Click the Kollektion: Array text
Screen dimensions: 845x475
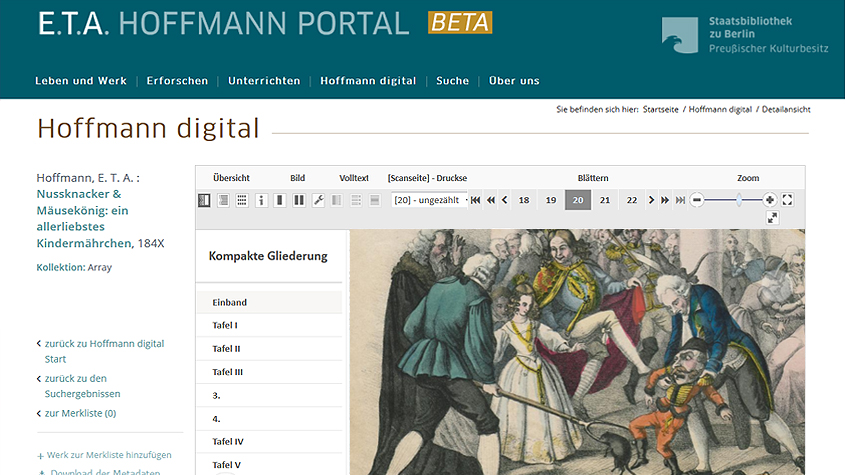(74, 267)
